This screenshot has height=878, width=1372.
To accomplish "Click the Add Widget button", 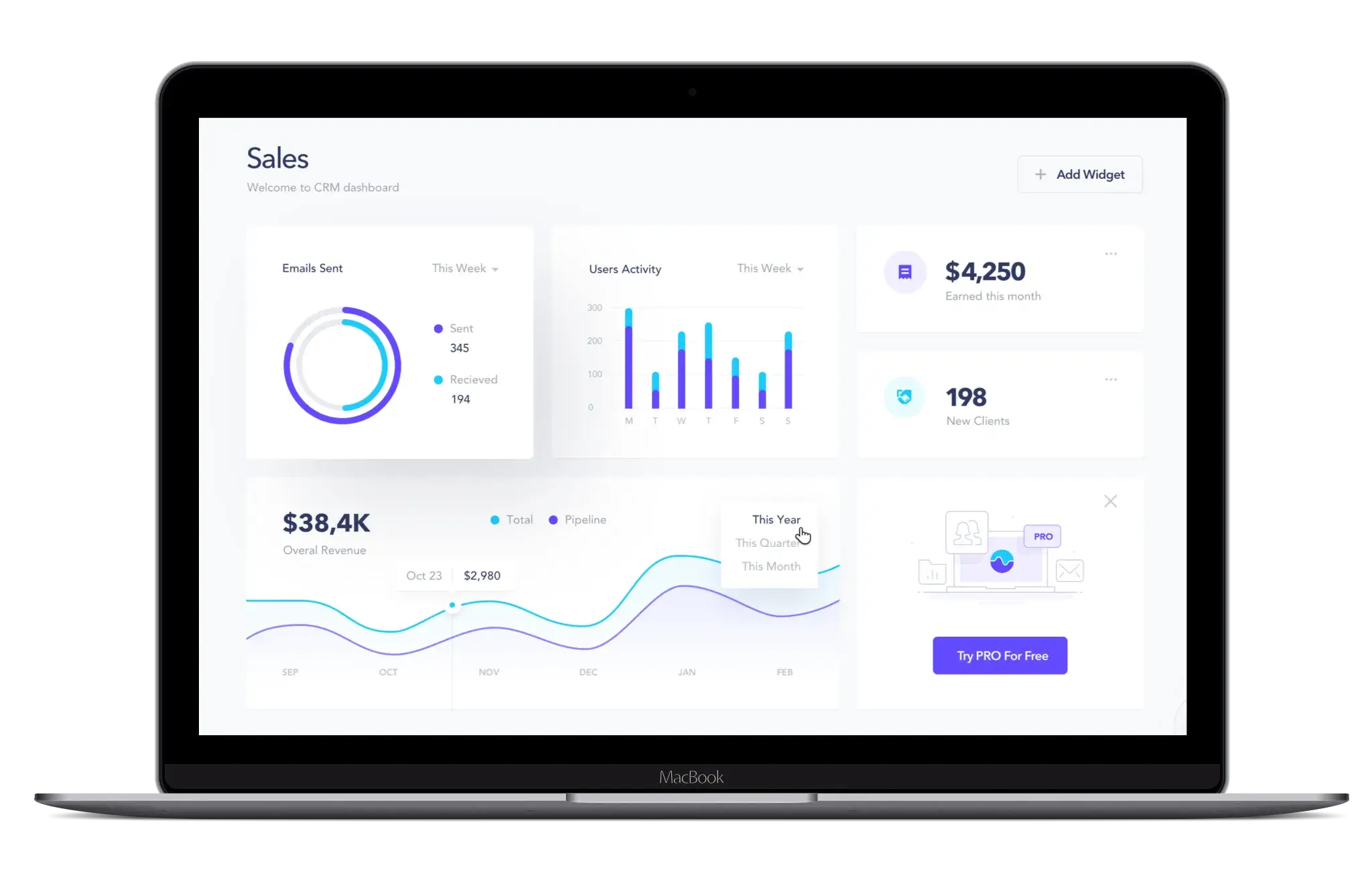I will pyautogui.click(x=1079, y=174).
